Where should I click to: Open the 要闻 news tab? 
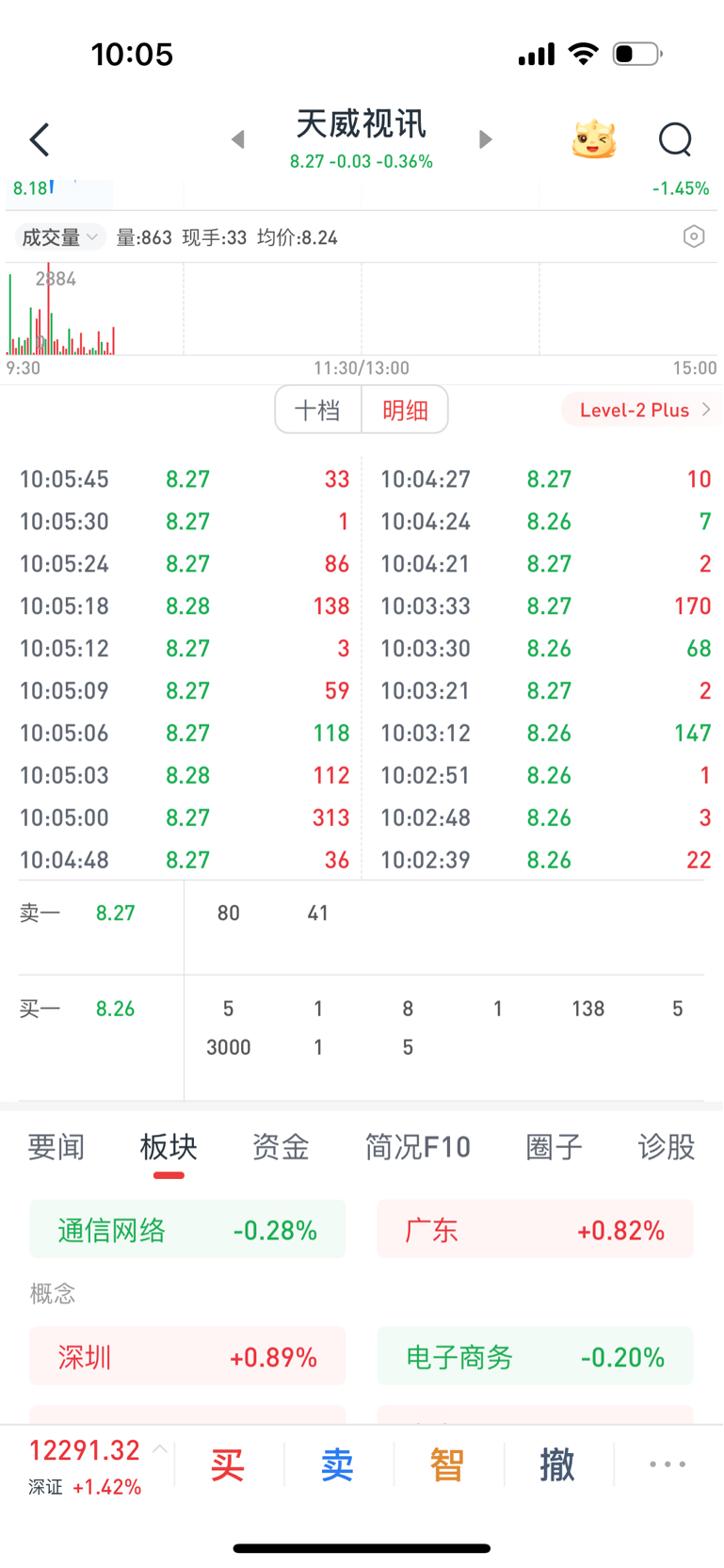coord(56,1147)
